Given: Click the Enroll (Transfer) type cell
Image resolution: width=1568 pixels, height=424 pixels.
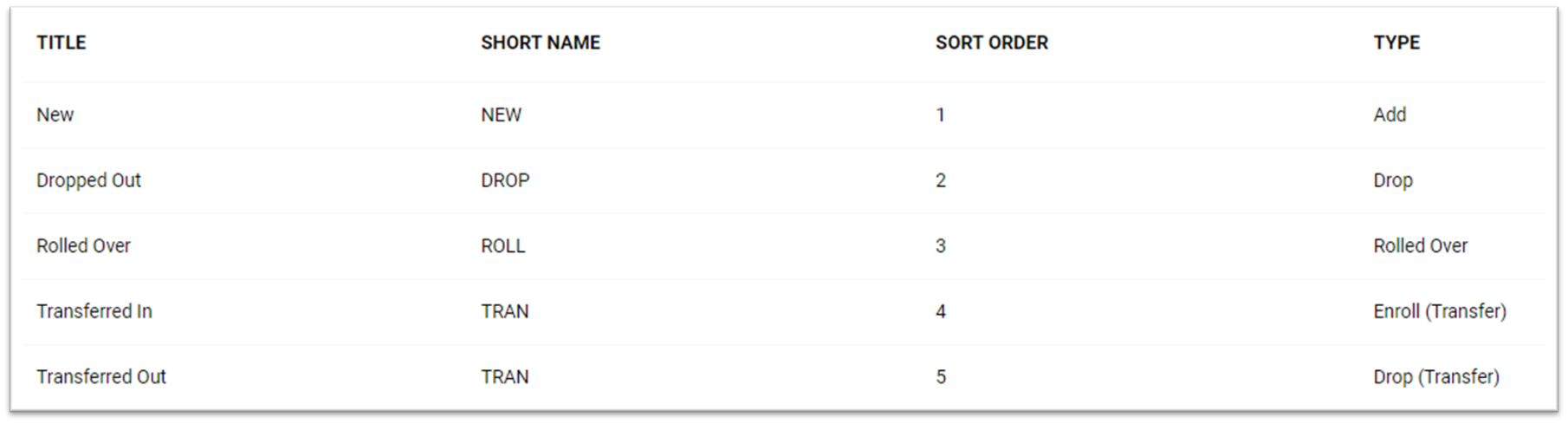Looking at the screenshot, I should (1440, 311).
